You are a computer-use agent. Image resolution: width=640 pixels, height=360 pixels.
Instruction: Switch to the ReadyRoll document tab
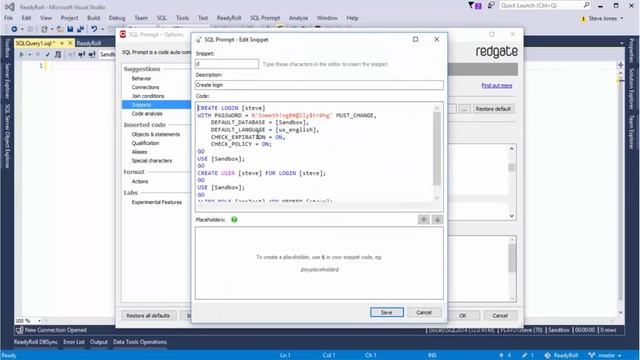(x=89, y=43)
